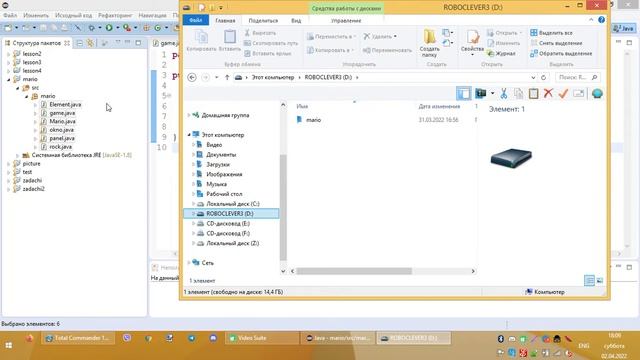Click the green Run button in Eclipse toolbar
Viewport: 640px width, 360px height.
tap(109, 28)
